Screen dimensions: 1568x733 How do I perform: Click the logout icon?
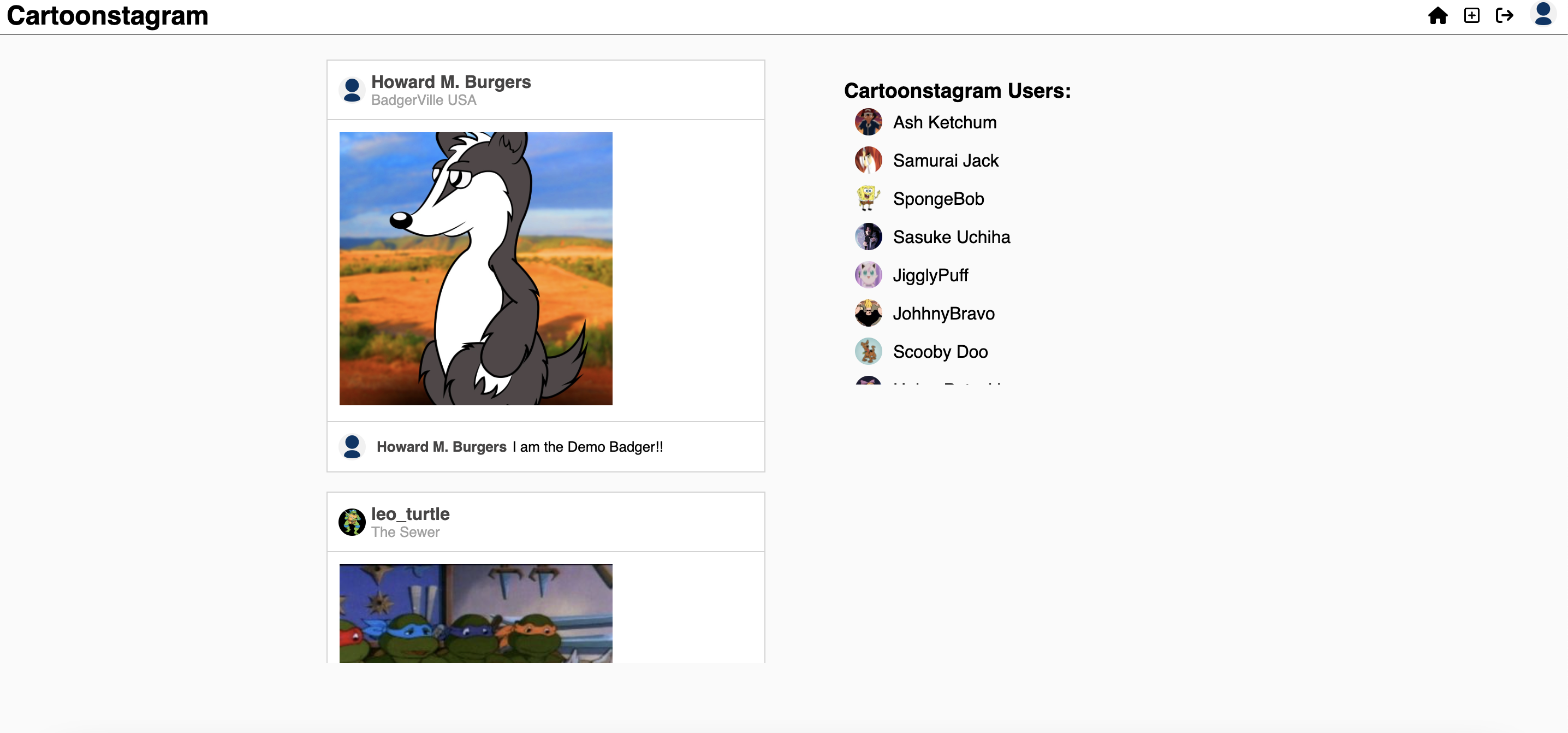click(1505, 15)
